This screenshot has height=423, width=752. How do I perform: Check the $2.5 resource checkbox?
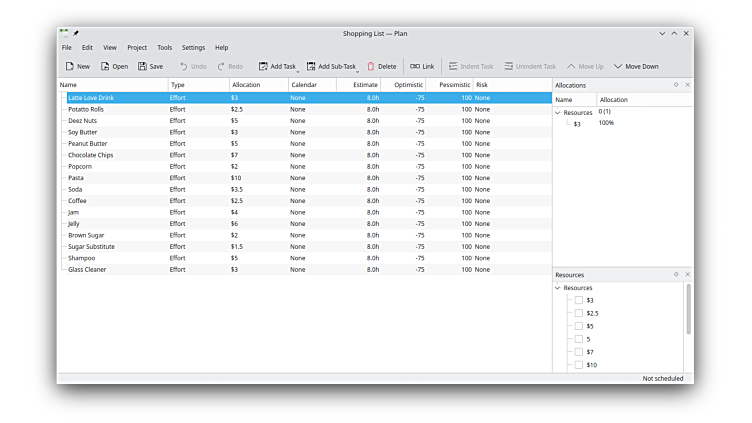pos(579,313)
